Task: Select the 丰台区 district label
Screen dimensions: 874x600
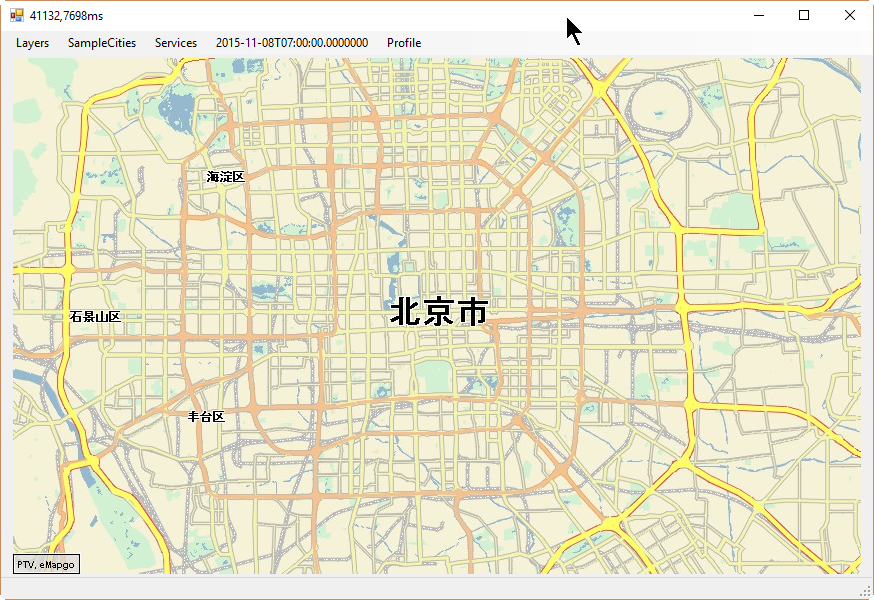Action: tap(206, 417)
